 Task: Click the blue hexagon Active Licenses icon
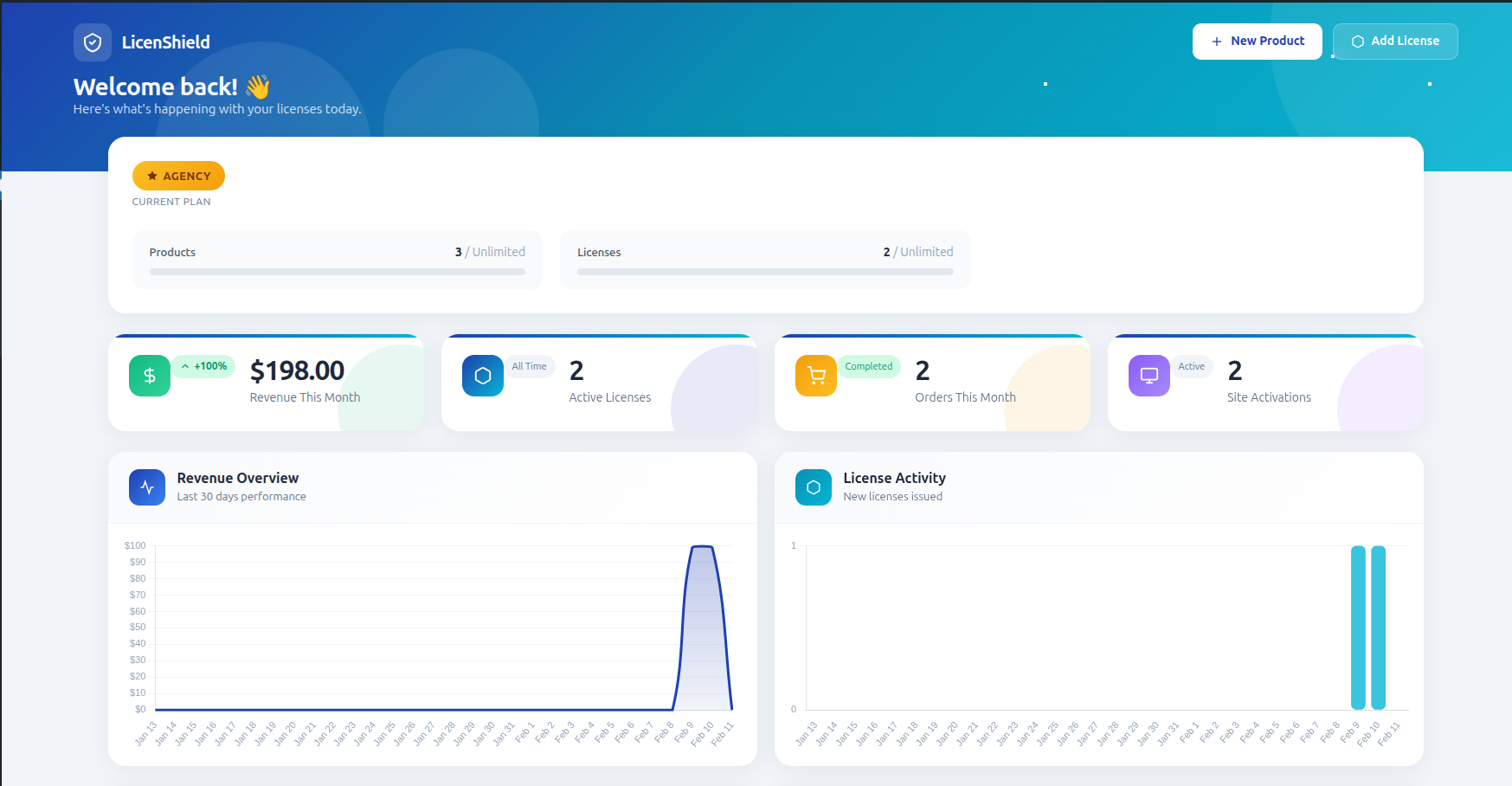click(x=483, y=376)
